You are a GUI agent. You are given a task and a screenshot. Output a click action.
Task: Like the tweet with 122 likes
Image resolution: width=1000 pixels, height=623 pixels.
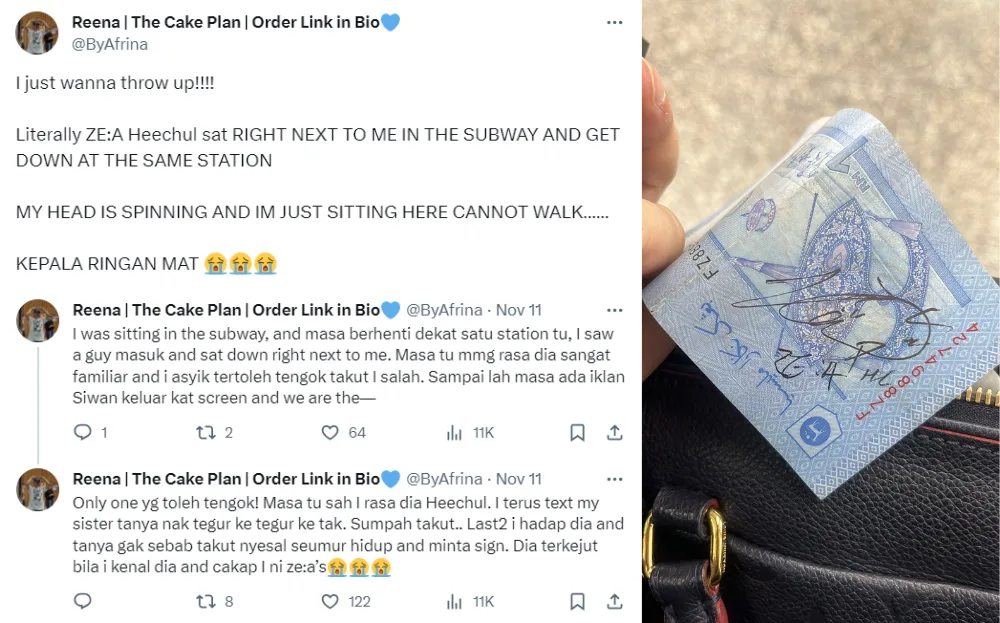(330, 602)
